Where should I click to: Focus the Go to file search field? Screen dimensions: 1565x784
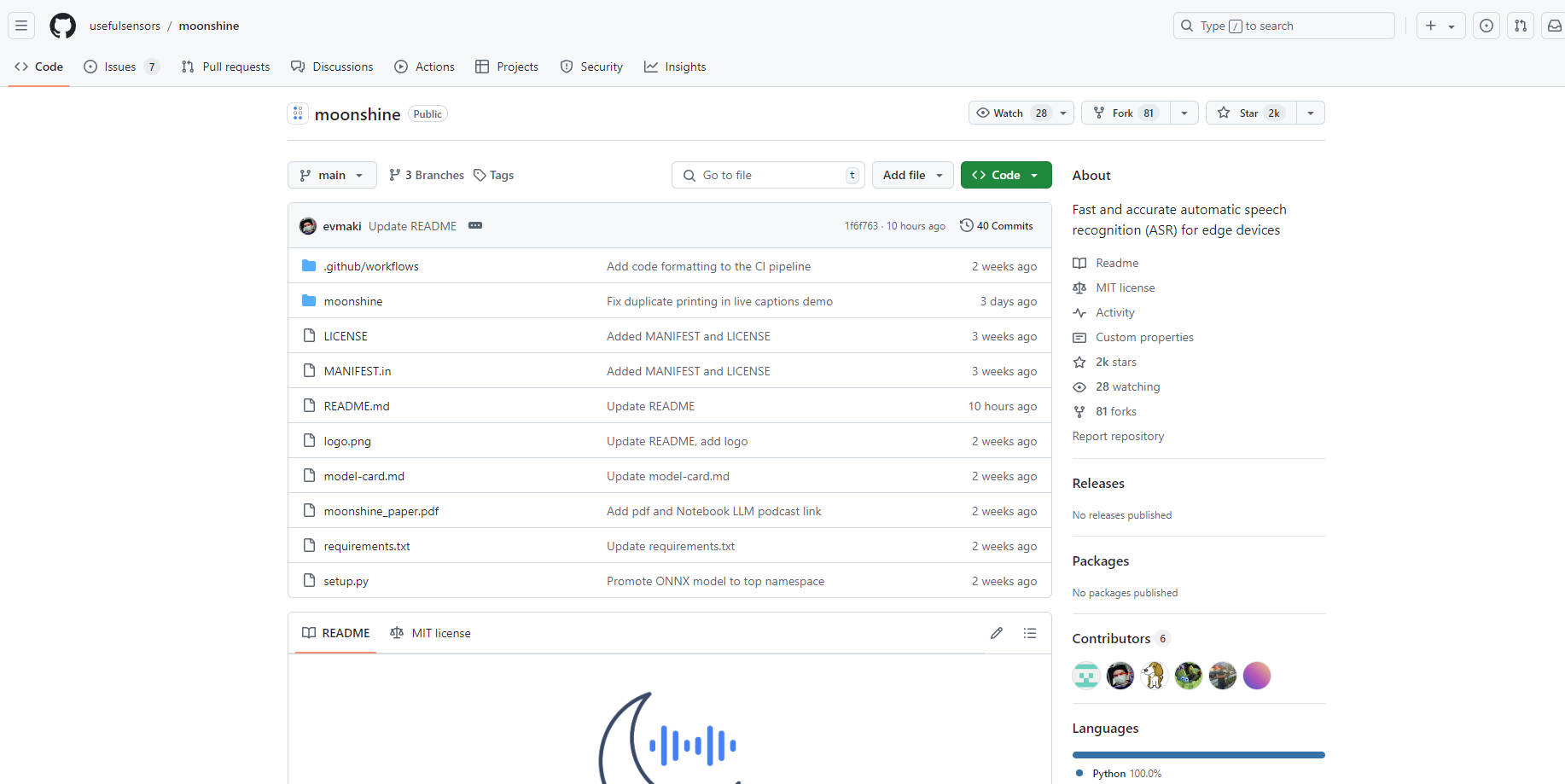[x=768, y=175]
